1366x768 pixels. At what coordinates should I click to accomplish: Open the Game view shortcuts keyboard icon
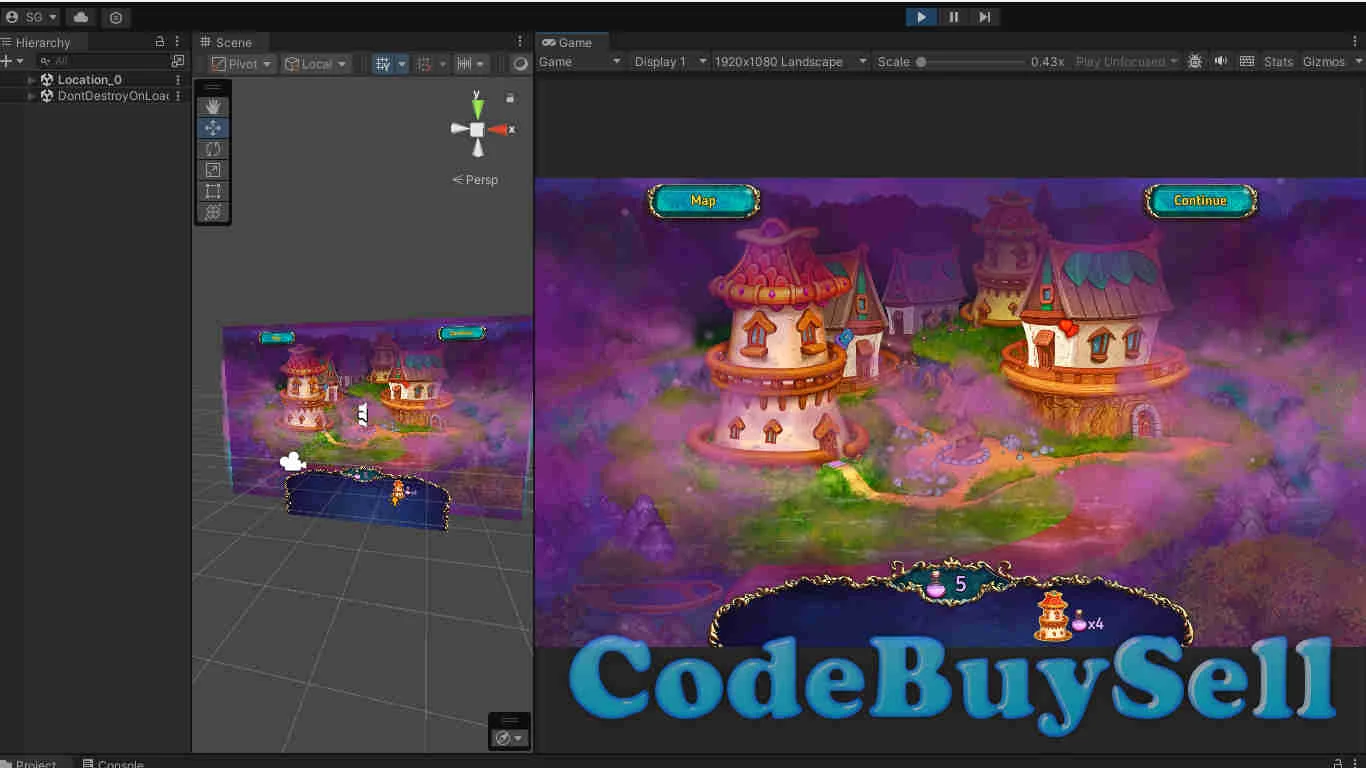coord(1247,61)
